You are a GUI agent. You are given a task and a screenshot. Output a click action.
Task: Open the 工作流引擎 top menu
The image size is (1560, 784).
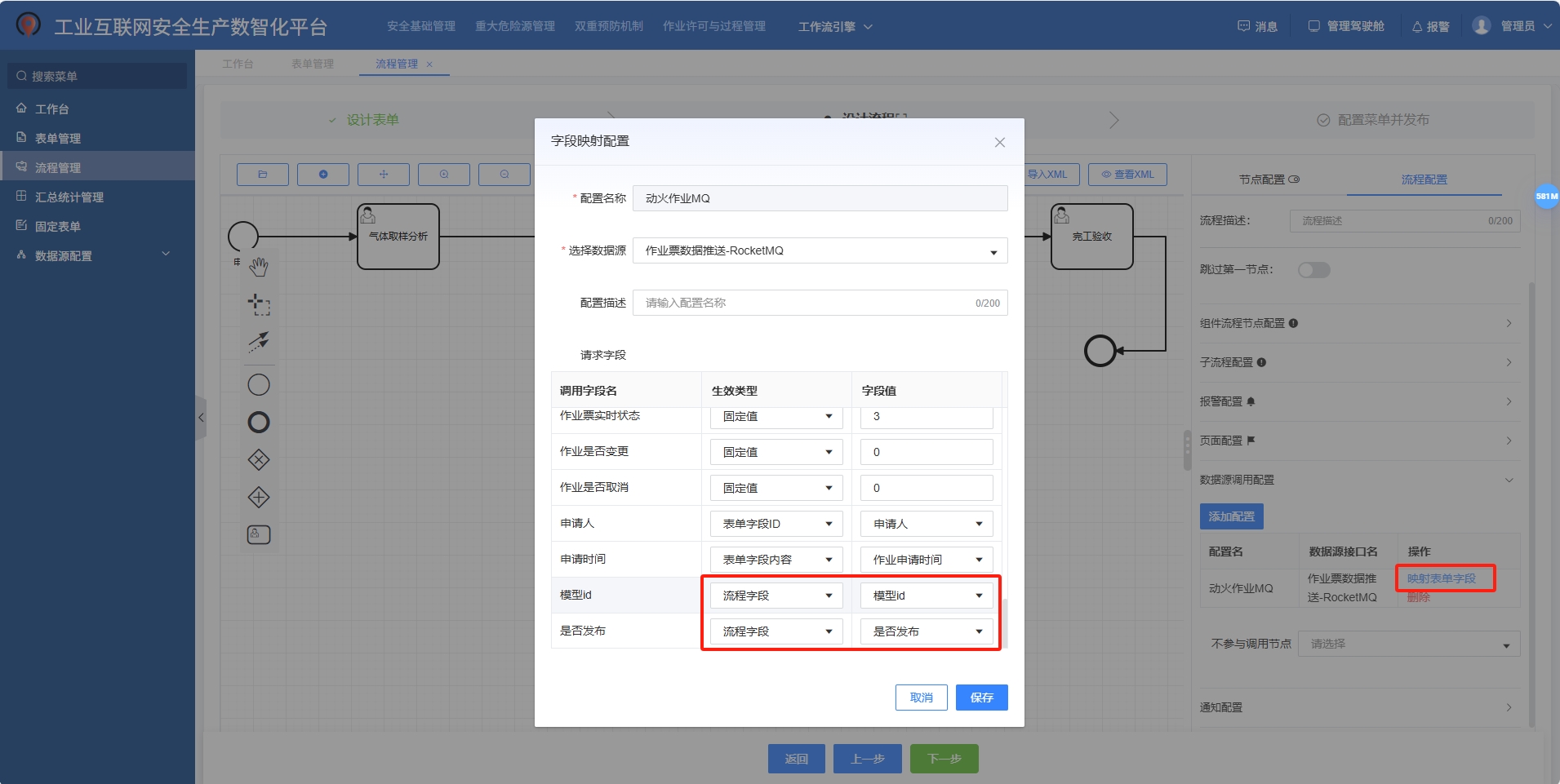click(x=835, y=26)
